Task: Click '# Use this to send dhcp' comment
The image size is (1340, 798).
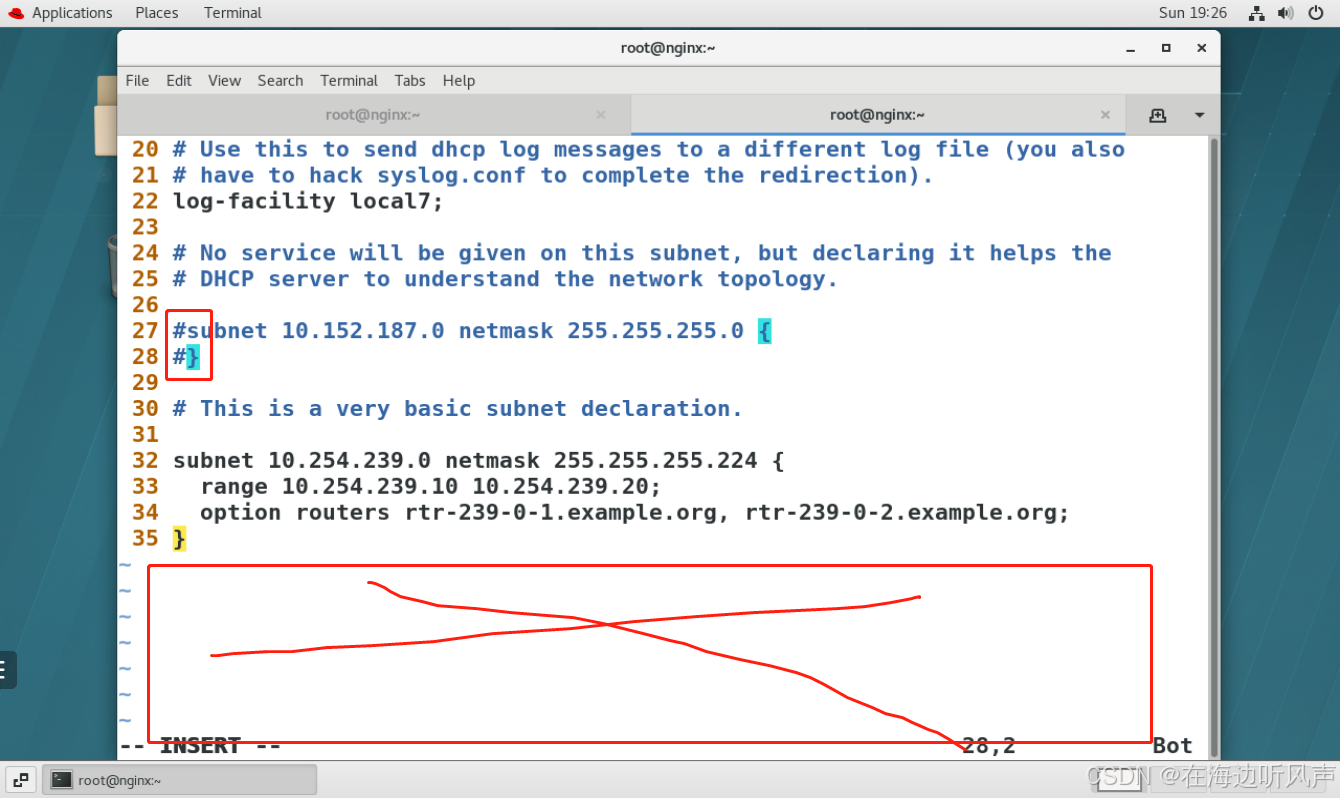Action: [649, 149]
